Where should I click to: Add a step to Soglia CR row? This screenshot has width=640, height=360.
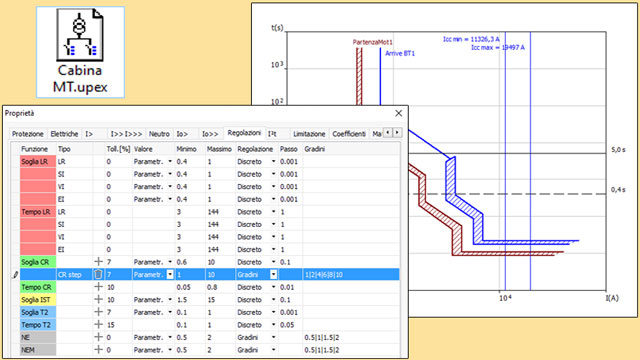98,262
